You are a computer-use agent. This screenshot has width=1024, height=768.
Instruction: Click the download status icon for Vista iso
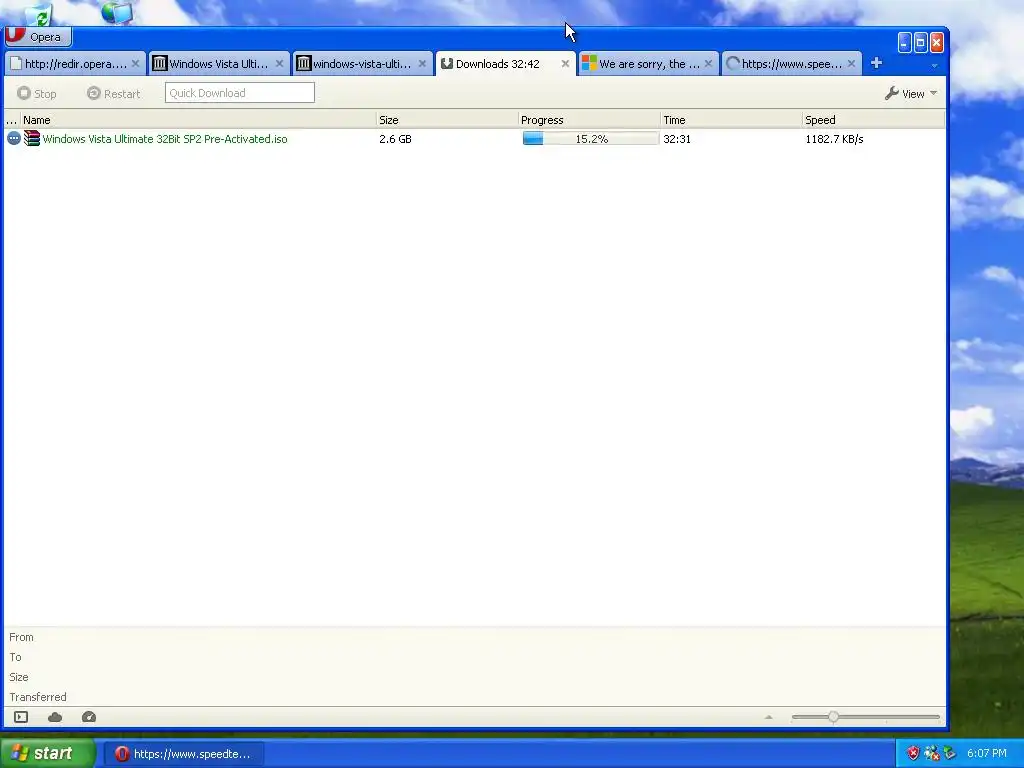14,138
